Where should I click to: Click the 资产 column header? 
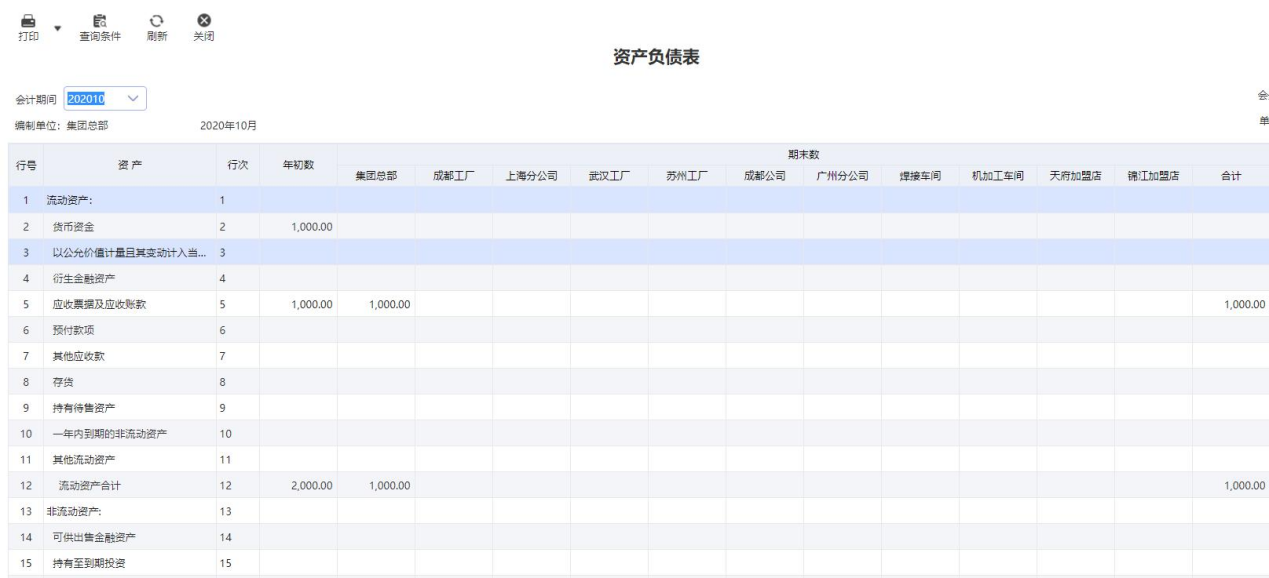coord(129,164)
